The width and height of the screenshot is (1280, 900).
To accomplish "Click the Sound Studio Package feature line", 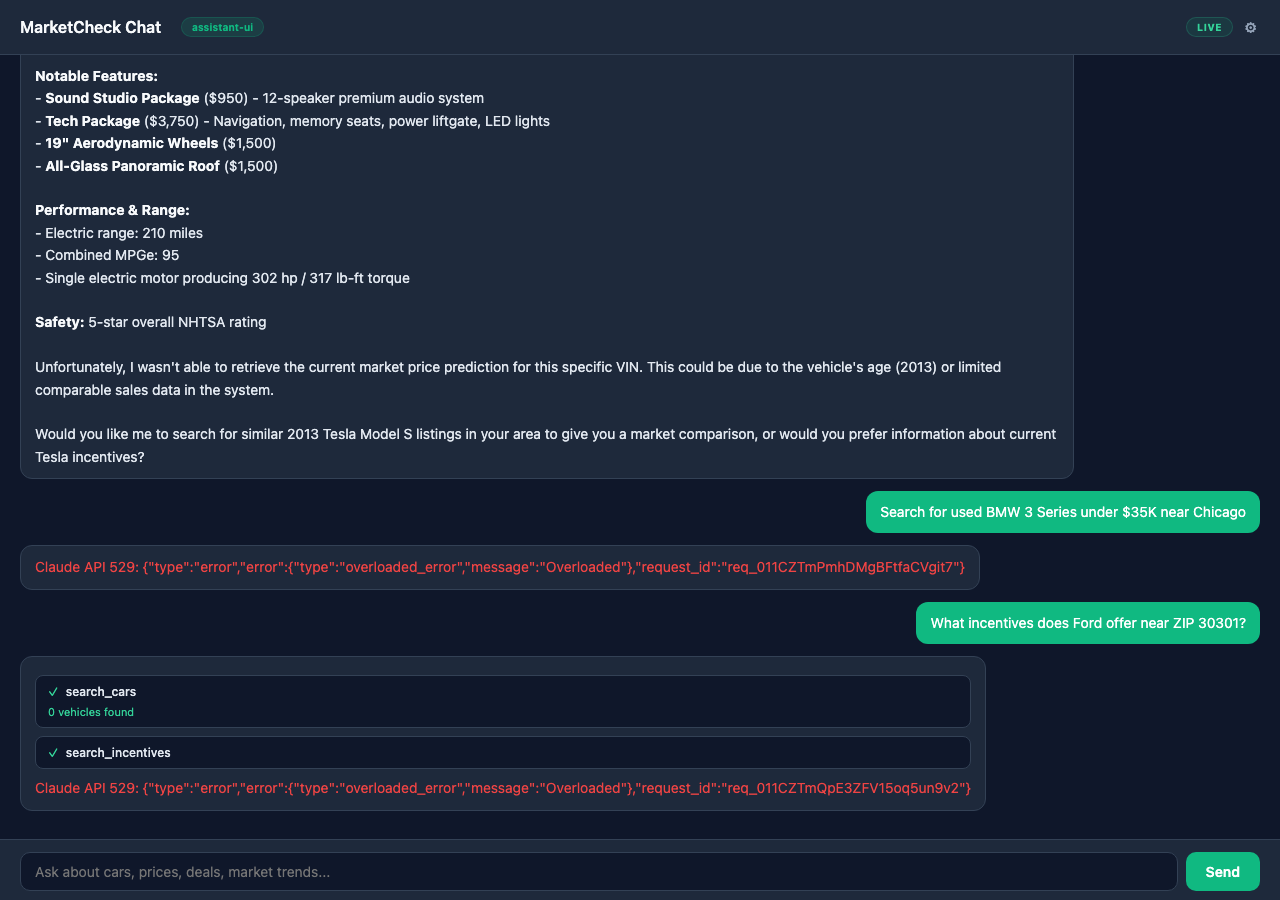I will point(260,98).
